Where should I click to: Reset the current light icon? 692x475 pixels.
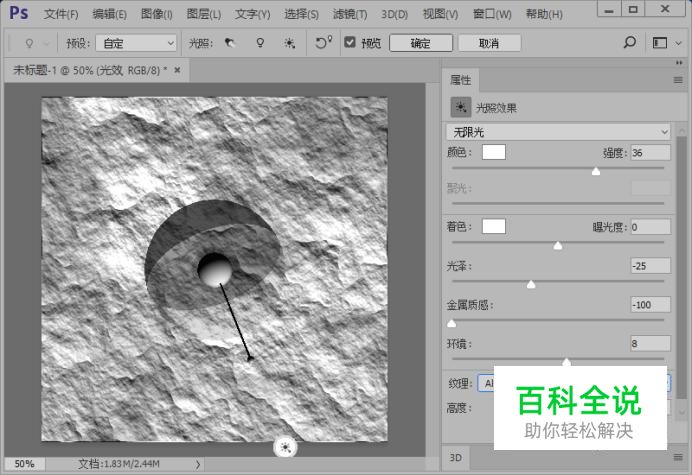[323, 43]
